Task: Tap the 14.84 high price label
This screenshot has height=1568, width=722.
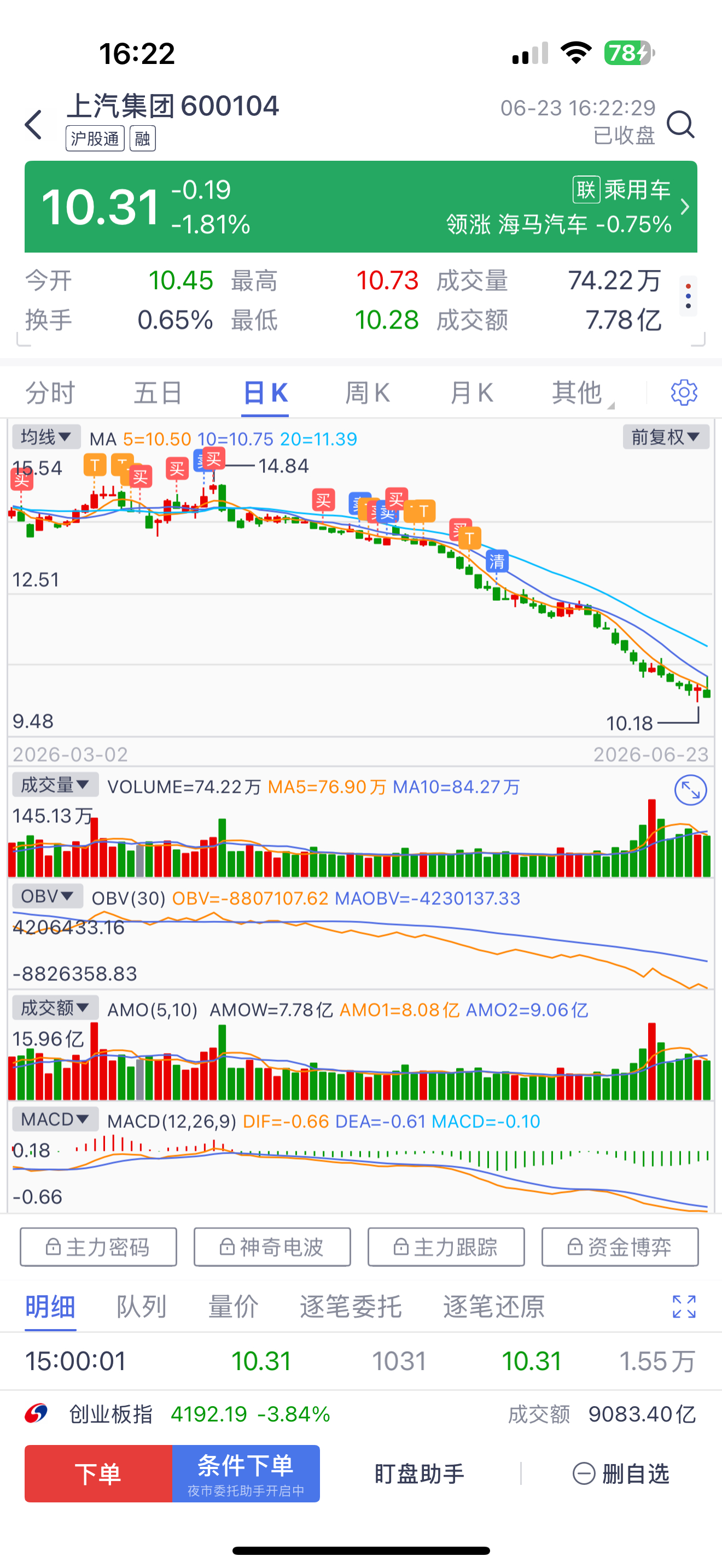Action: (x=283, y=466)
